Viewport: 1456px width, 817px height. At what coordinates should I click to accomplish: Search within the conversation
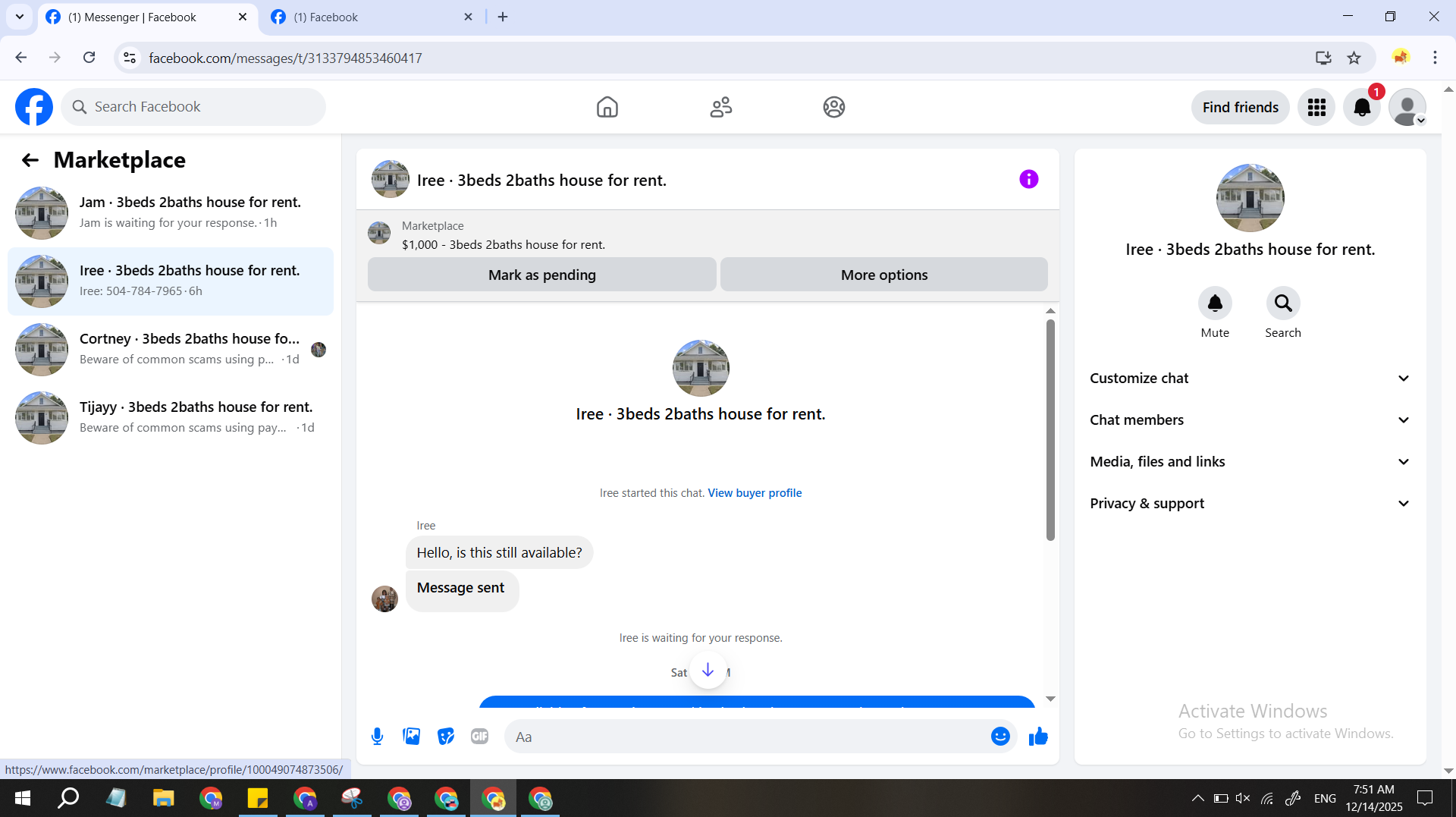click(x=1283, y=303)
